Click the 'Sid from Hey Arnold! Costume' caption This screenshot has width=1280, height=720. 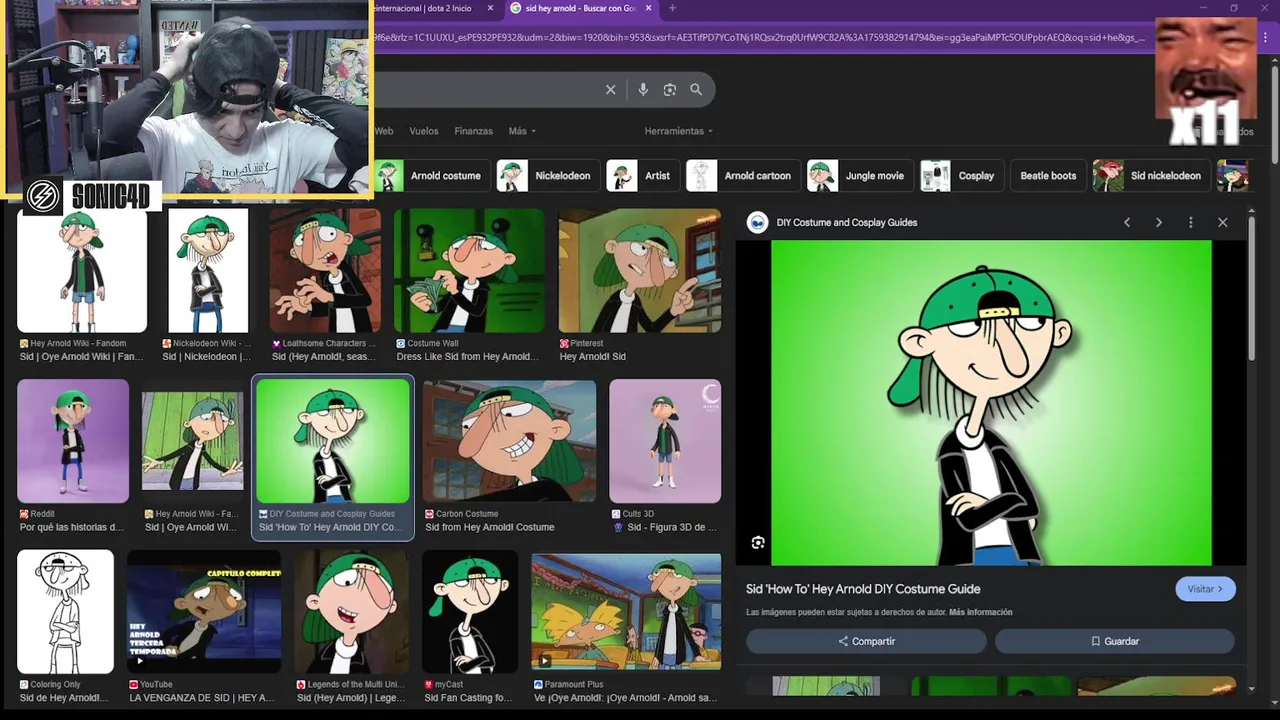click(x=489, y=527)
